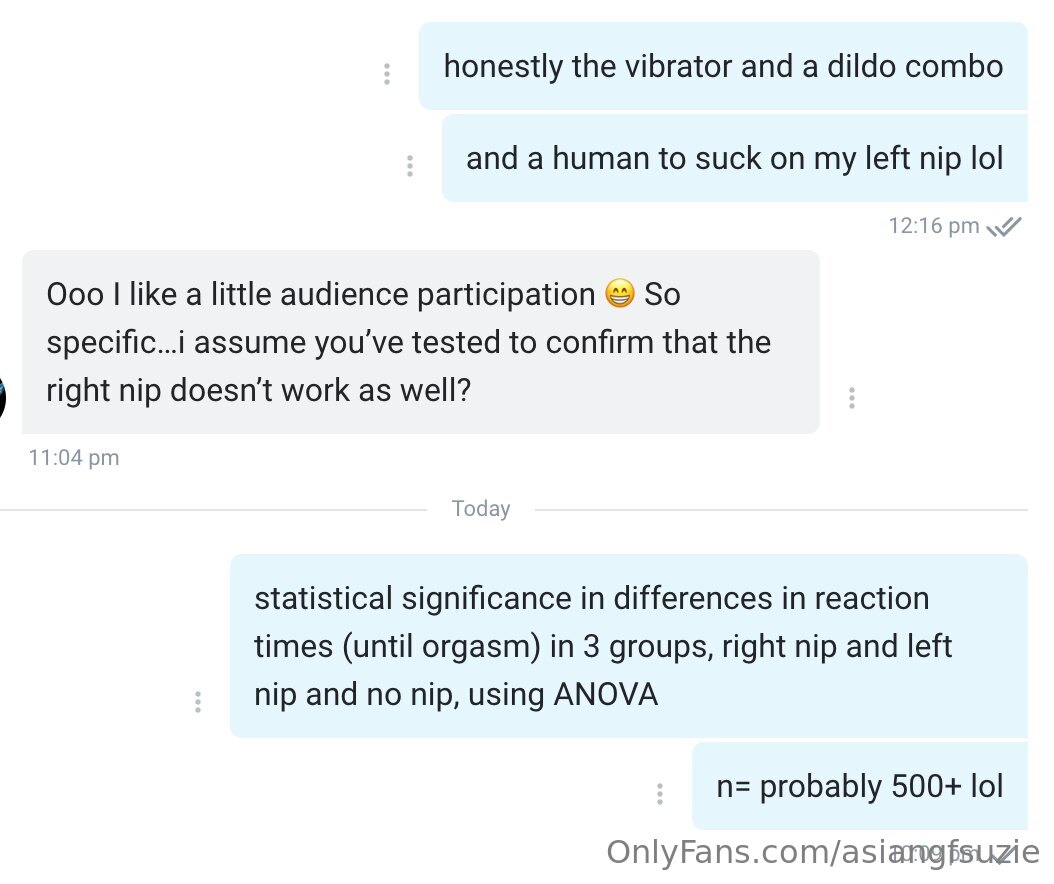
Task: Click double-check read receipt beside 12:16 pm
Action: pos(1004,227)
